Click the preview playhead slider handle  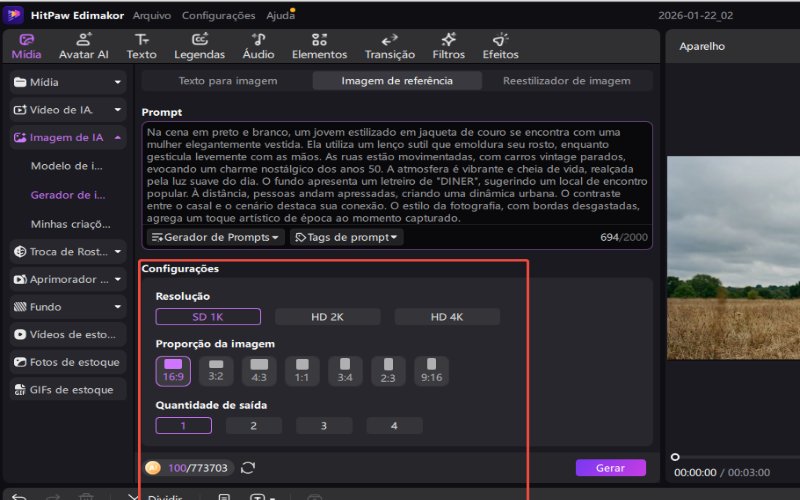coord(675,457)
